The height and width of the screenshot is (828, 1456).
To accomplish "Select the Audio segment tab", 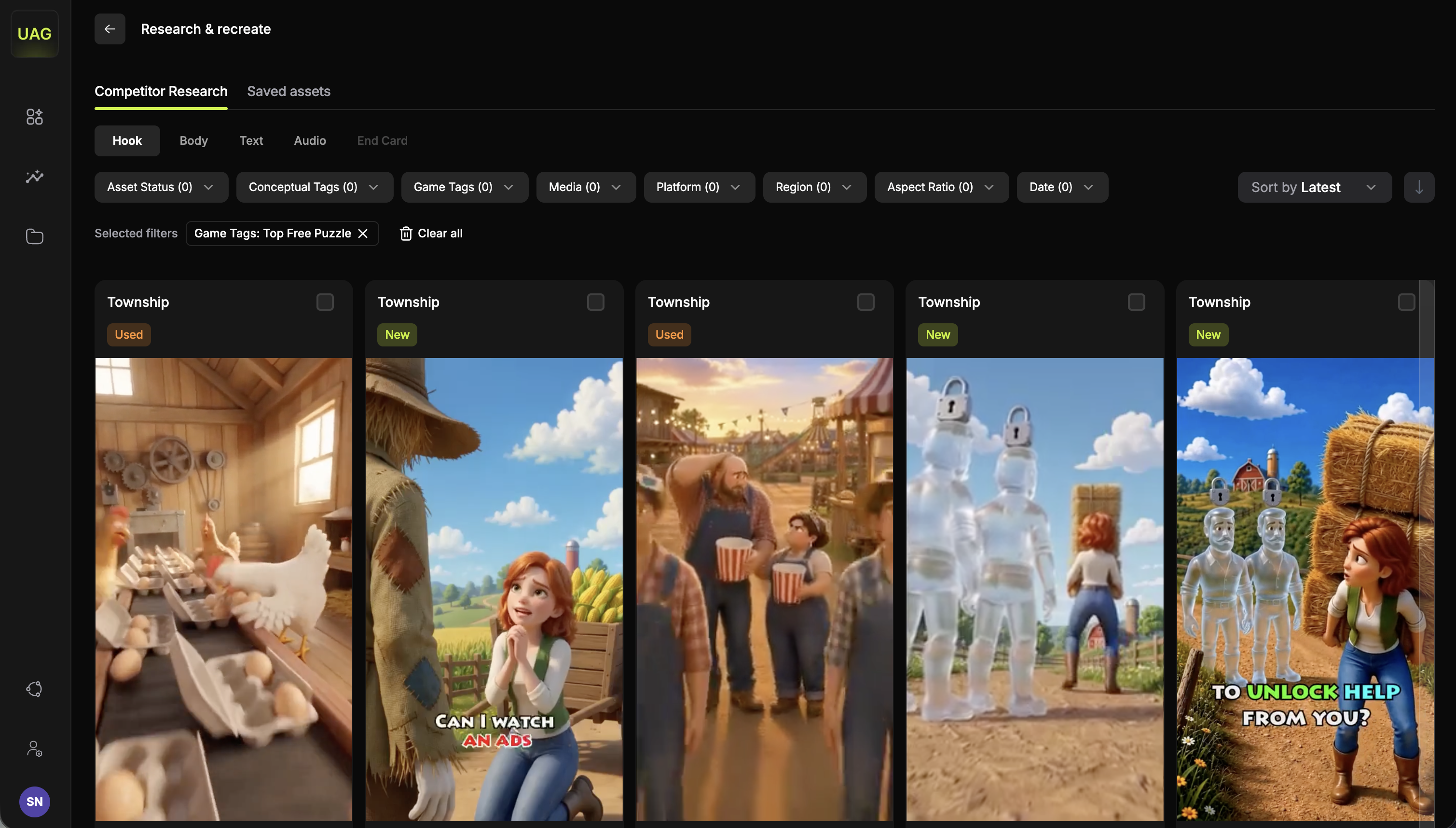I will [310, 140].
